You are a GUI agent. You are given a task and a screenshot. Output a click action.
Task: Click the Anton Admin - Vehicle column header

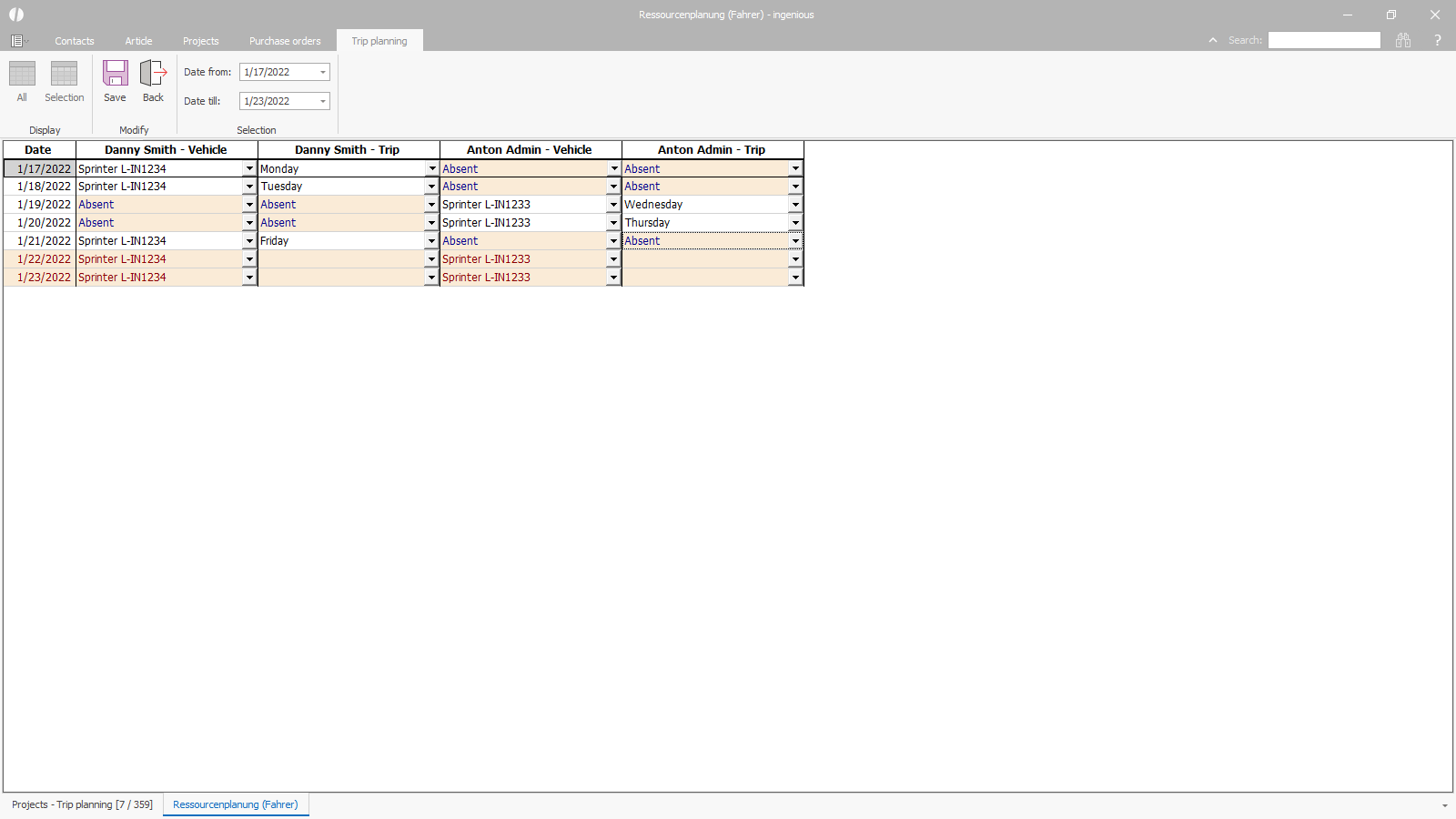530,150
